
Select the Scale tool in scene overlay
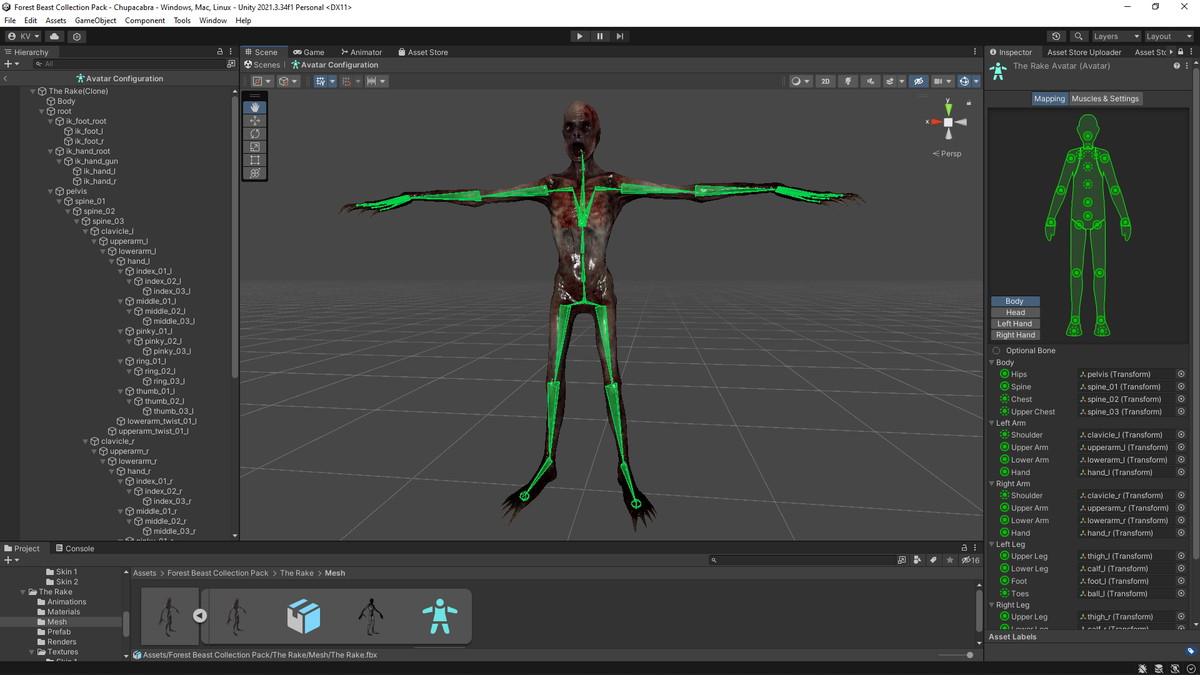[x=255, y=146]
